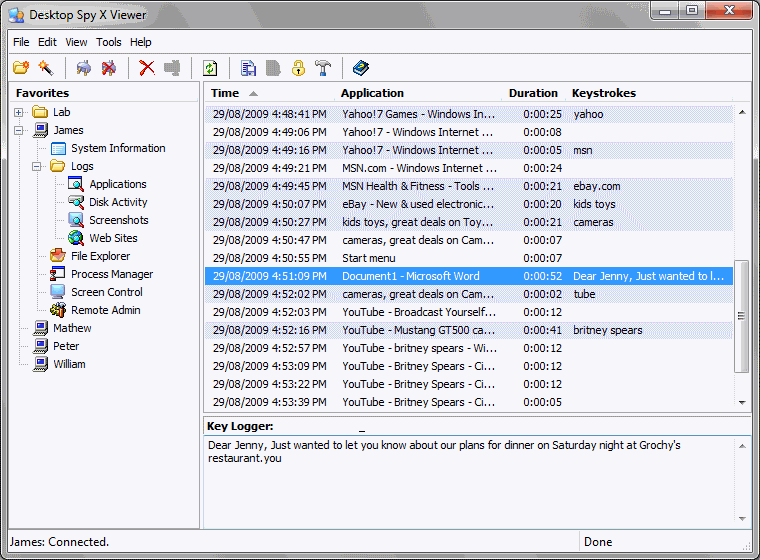The image size is (760, 560).
Task: Click Key Logger pane scroll down arrow
Action: pos(742,519)
